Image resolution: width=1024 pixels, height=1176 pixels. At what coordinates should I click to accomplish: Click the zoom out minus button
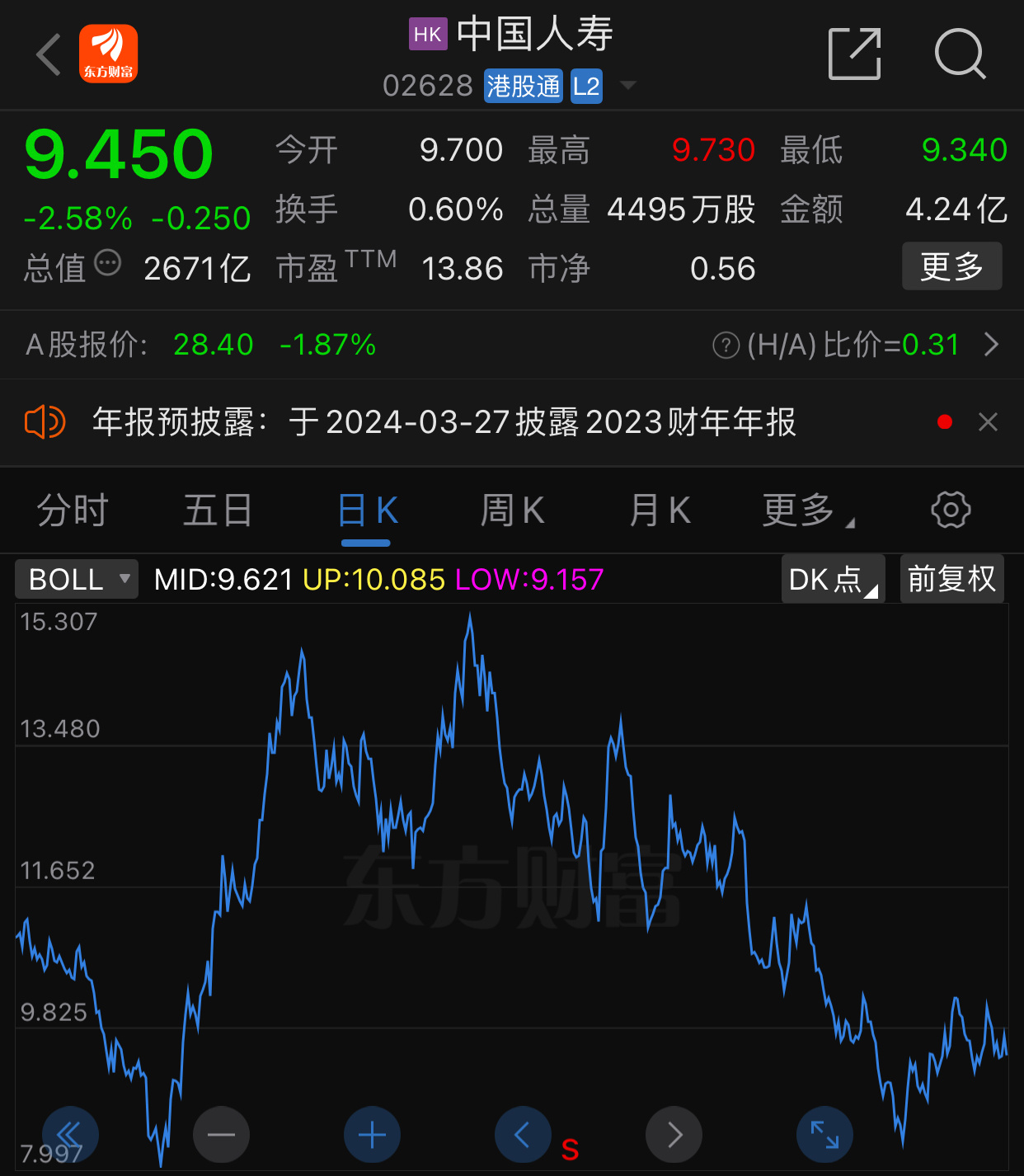tap(221, 1135)
